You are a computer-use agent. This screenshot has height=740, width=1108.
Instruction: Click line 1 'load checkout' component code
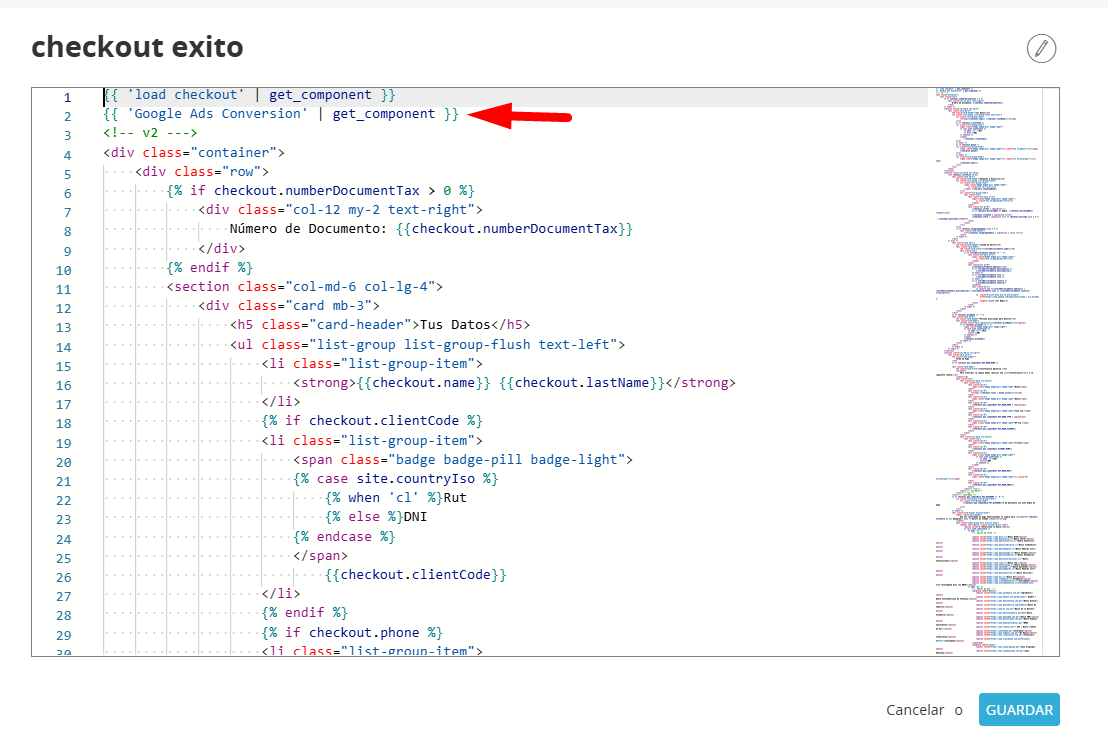[x=249, y=95]
